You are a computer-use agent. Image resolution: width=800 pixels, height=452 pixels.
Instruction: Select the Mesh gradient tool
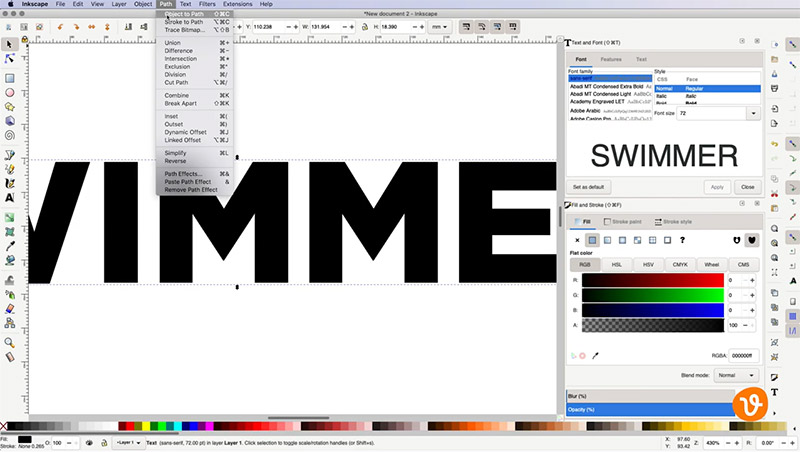pyautogui.click(x=9, y=232)
